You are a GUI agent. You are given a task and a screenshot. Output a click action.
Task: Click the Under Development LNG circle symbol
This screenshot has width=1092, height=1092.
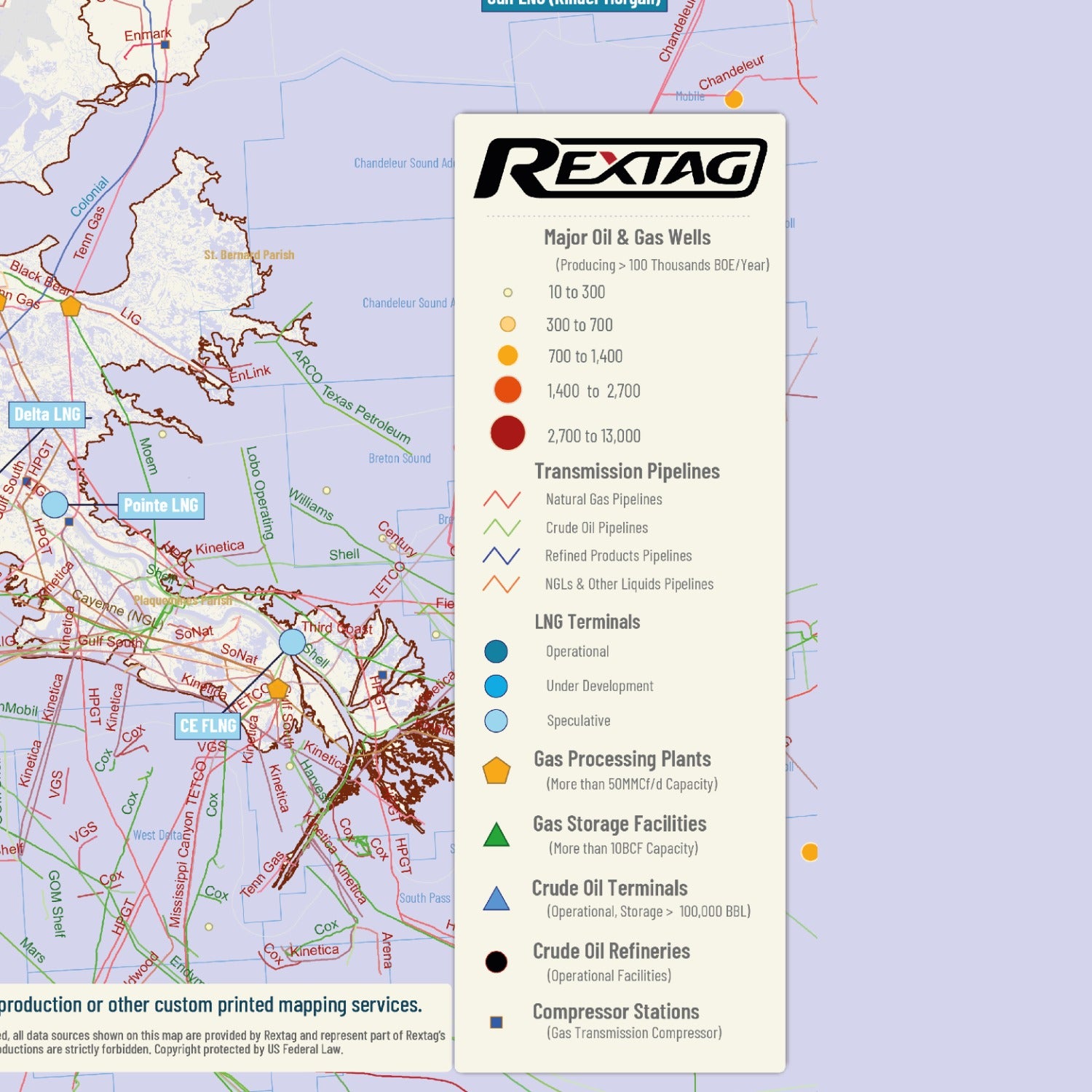point(496,686)
